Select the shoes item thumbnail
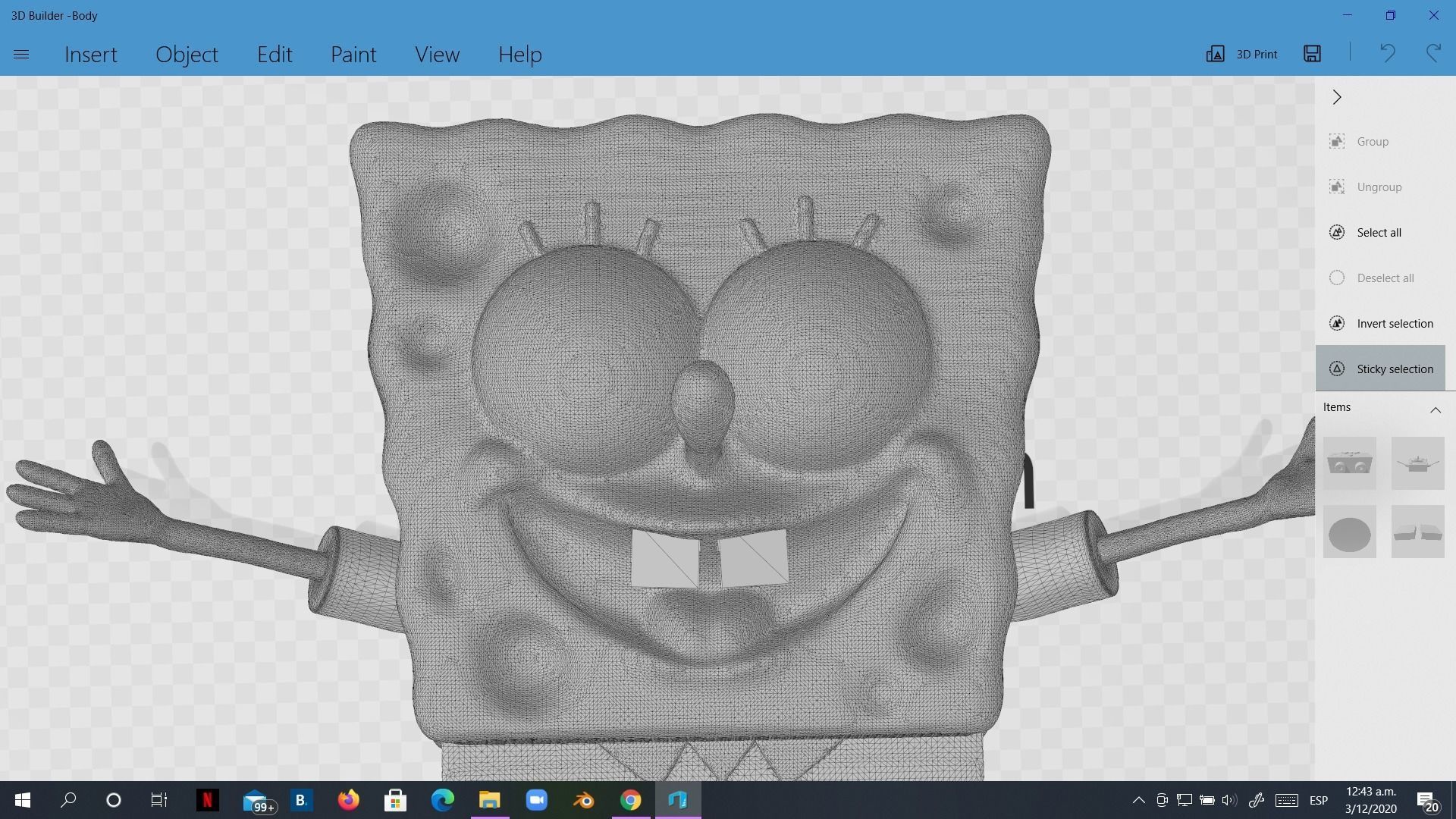Viewport: 1456px width, 819px height. [1418, 532]
